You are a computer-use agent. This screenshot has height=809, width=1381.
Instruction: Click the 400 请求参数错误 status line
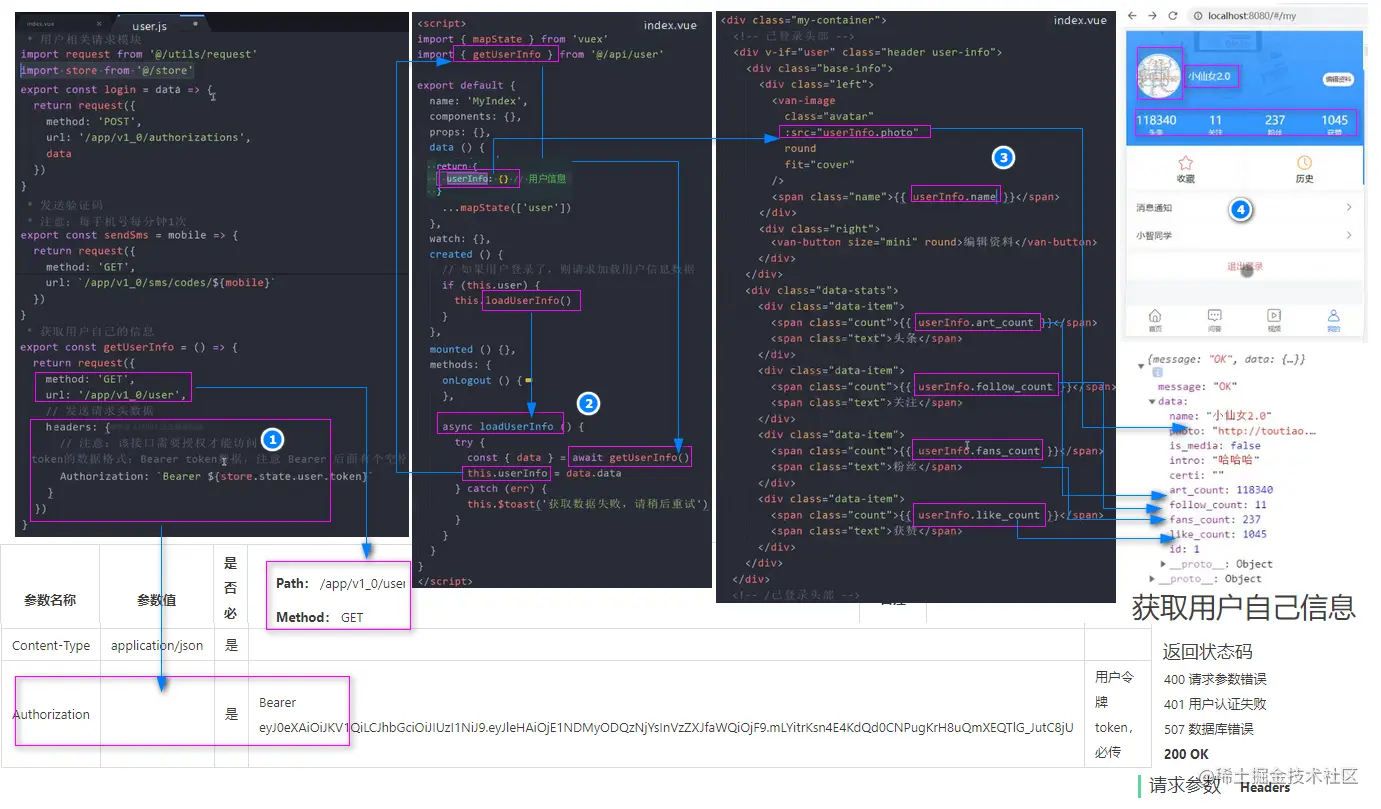tap(1215, 679)
